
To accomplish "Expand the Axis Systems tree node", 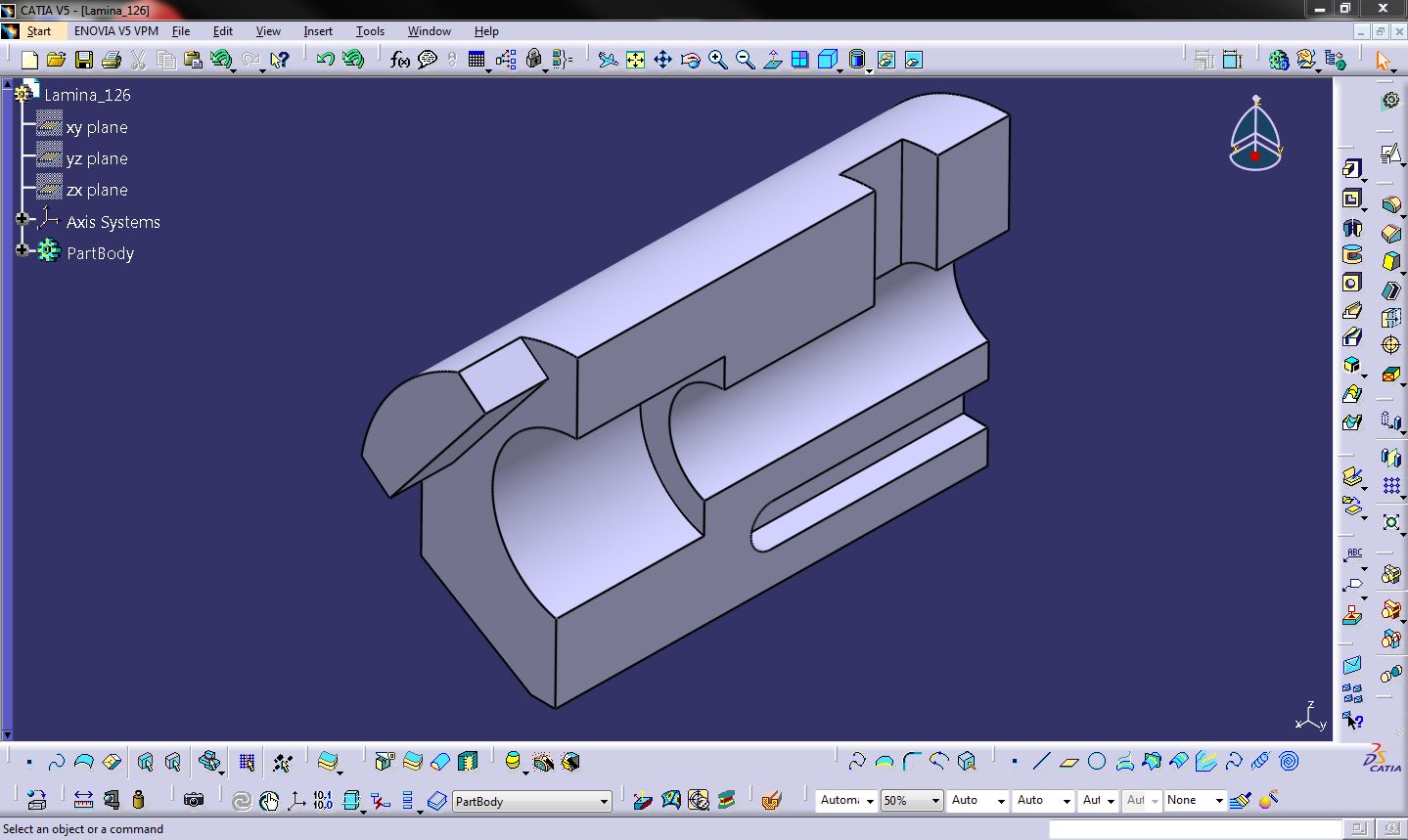I will [x=22, y=219].
